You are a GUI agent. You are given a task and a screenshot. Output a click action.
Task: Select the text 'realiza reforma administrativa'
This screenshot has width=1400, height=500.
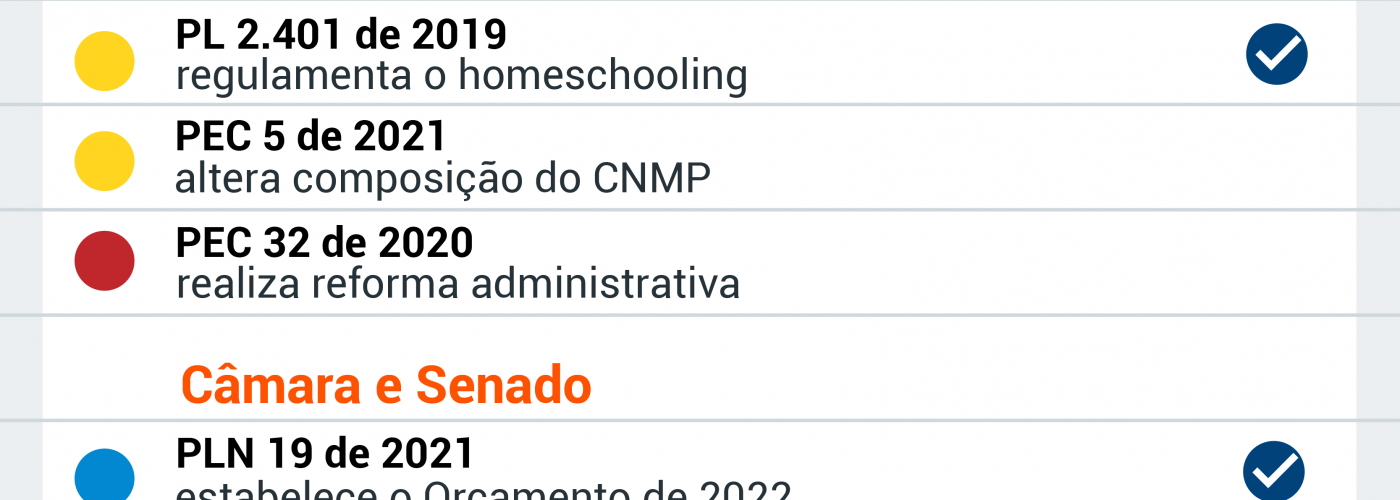coord(458,284)
